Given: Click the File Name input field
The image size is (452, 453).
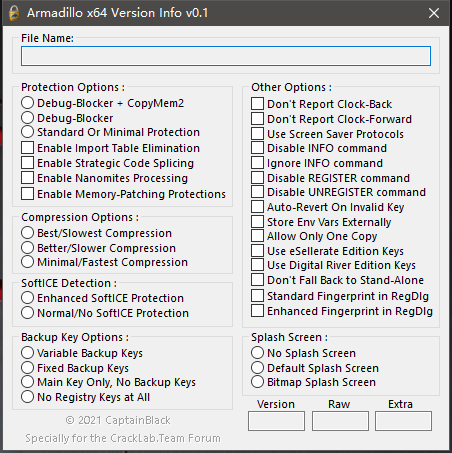Looking at the screenshot, I should 226,56.
